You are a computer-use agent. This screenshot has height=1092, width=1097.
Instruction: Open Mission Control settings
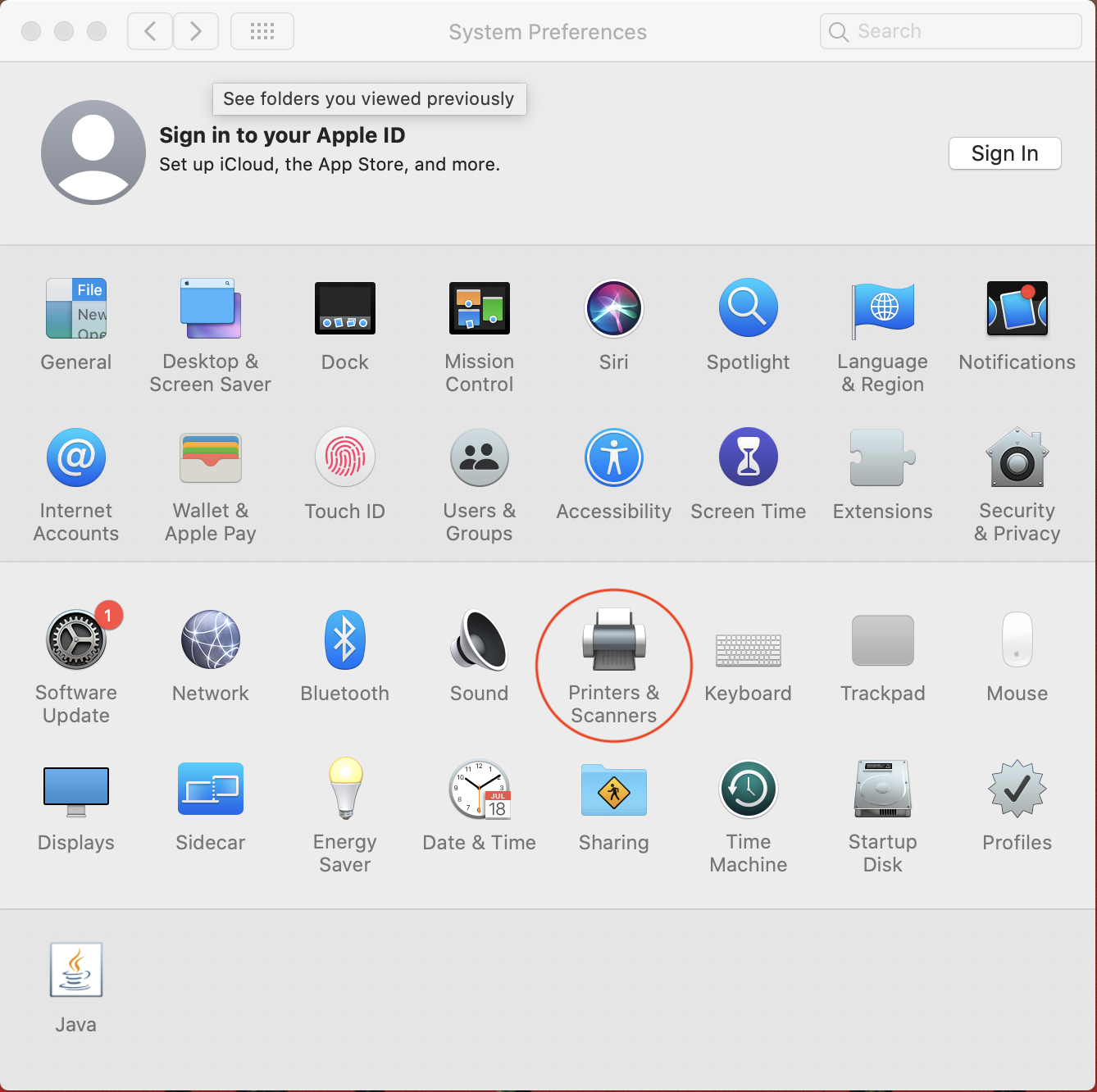pos(480,309)
